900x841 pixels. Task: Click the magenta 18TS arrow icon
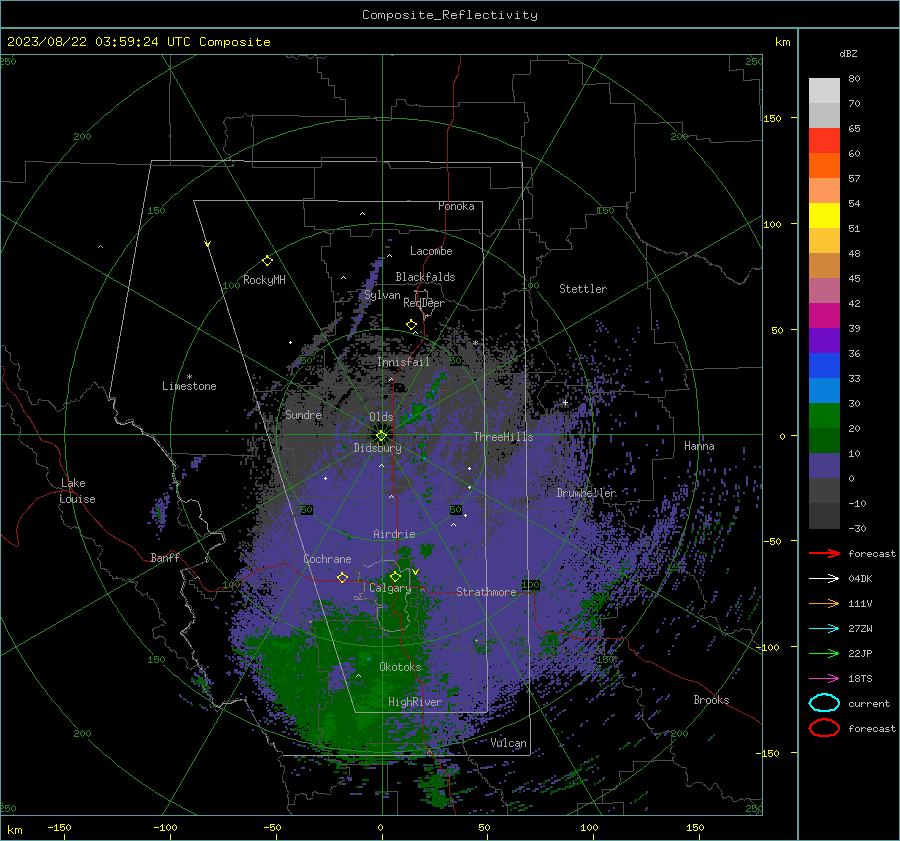[824, 679]
